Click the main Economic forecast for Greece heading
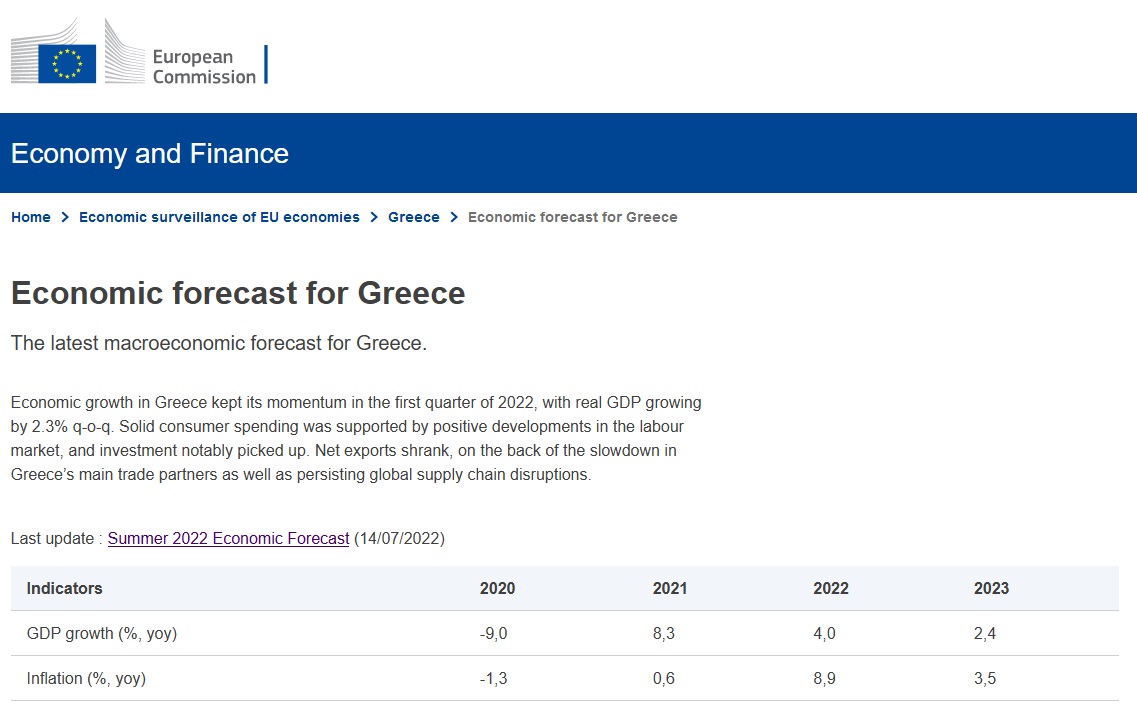 [238, 293]
